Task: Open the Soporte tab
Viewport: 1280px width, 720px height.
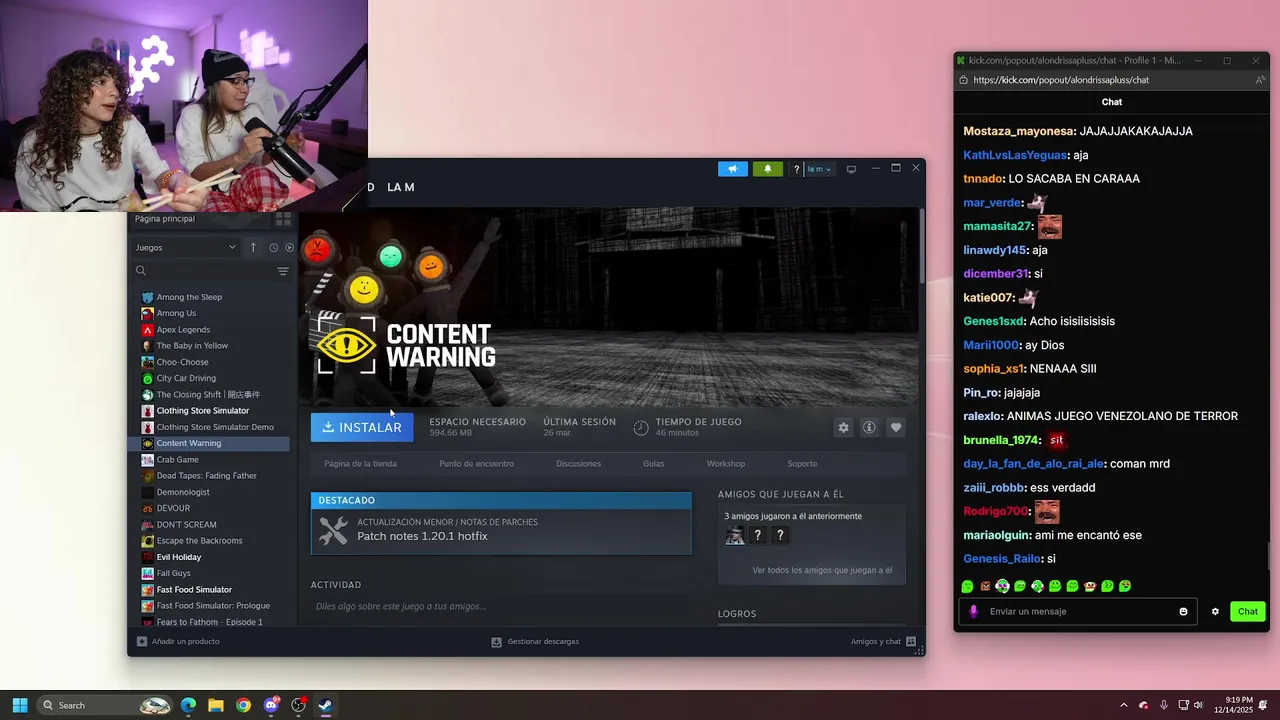Action: [802, 464]
